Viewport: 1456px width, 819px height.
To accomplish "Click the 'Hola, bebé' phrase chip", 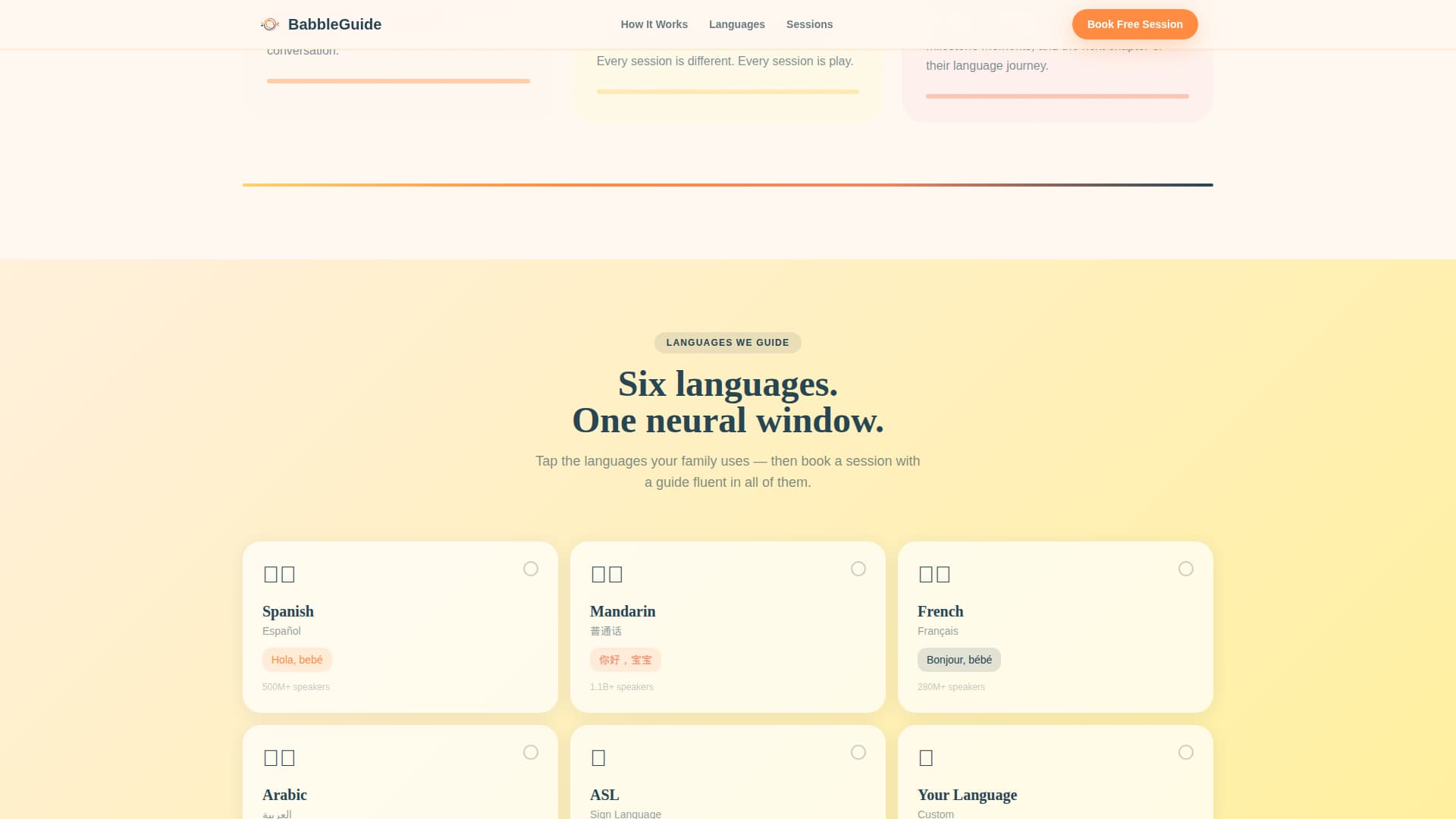I will point(297,660).
